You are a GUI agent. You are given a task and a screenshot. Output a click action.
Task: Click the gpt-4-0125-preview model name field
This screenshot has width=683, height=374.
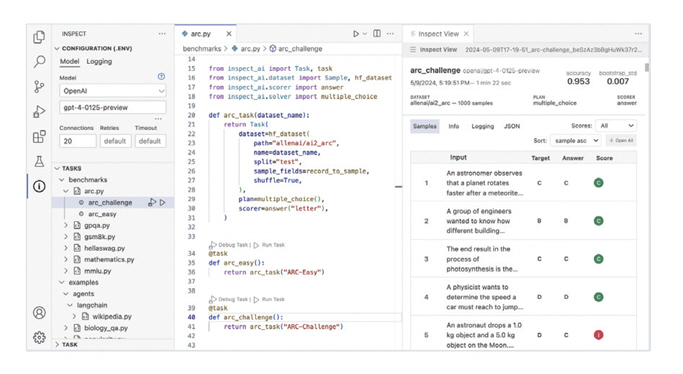(x=112, y=108)
